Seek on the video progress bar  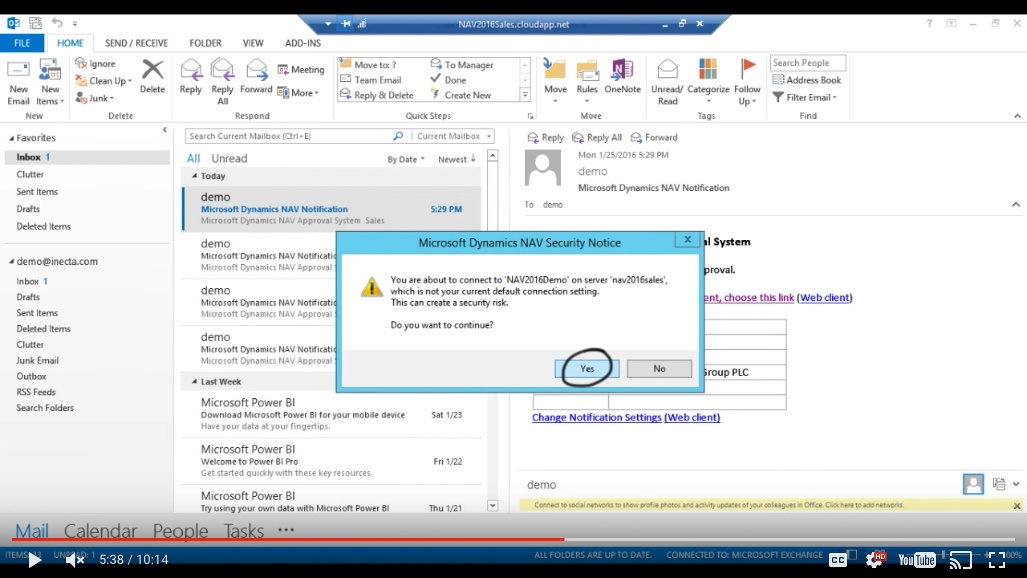[x=513, y=540]
